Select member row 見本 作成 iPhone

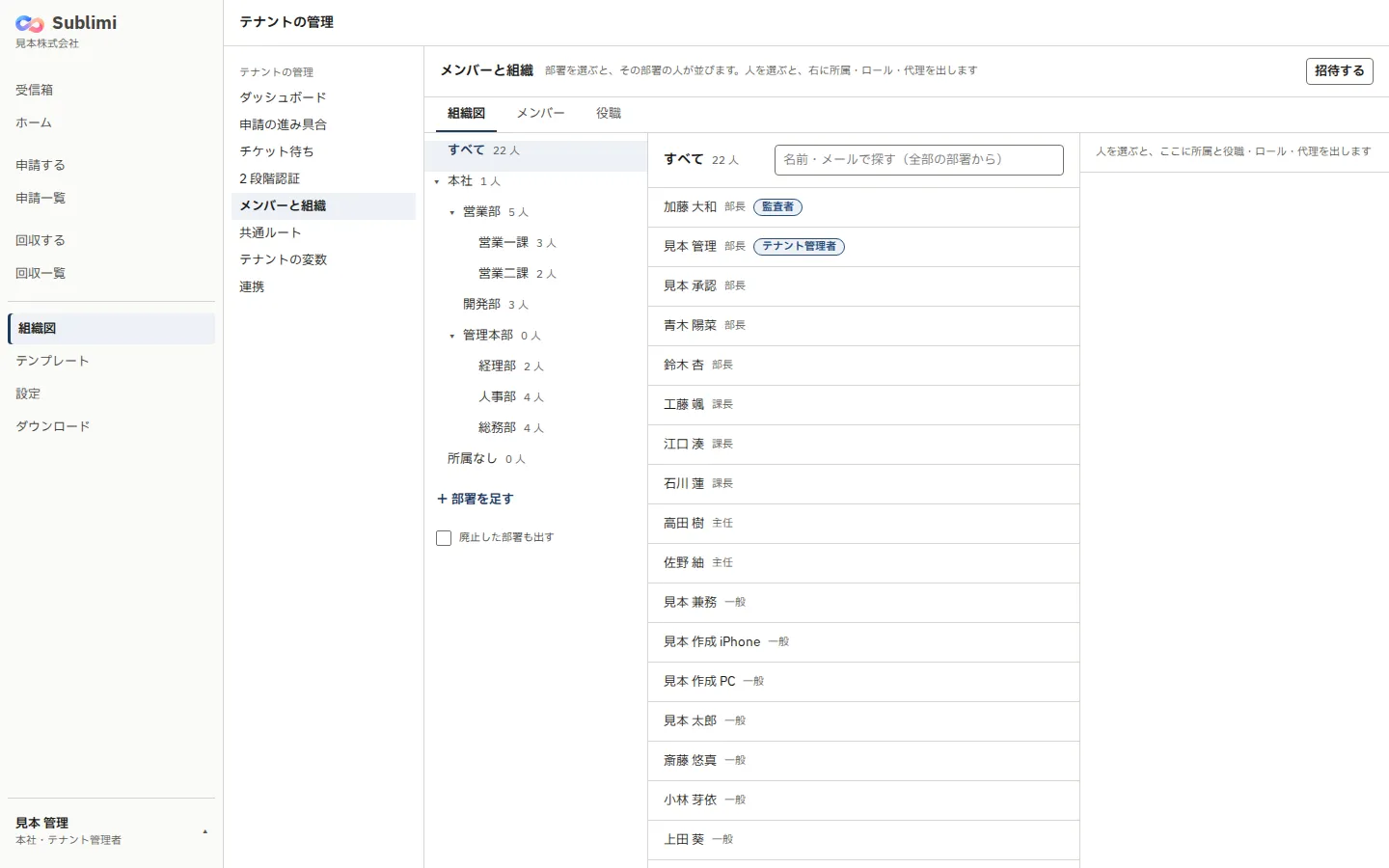point(863,642)
